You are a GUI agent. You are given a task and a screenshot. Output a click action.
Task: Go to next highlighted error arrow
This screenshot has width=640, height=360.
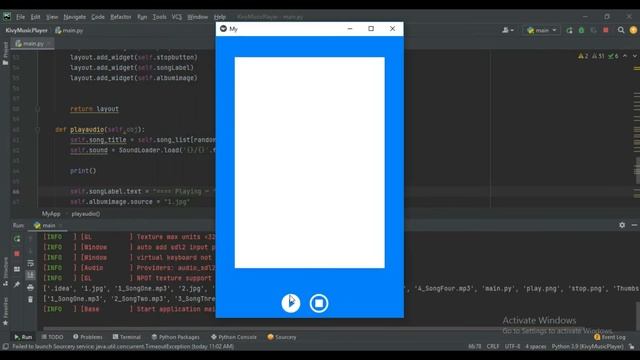tap(635, 56)
